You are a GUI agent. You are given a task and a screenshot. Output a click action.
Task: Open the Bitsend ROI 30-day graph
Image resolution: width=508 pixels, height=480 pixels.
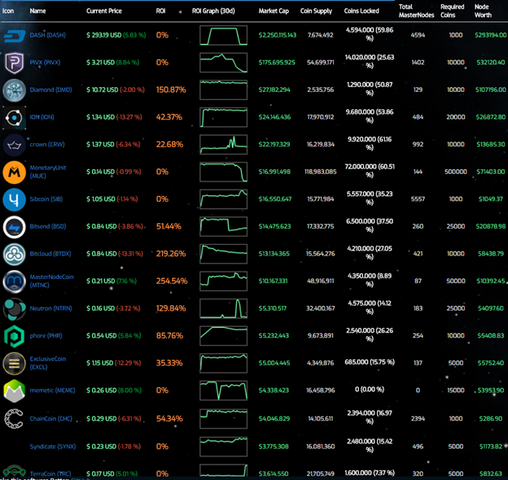[224, 227]
